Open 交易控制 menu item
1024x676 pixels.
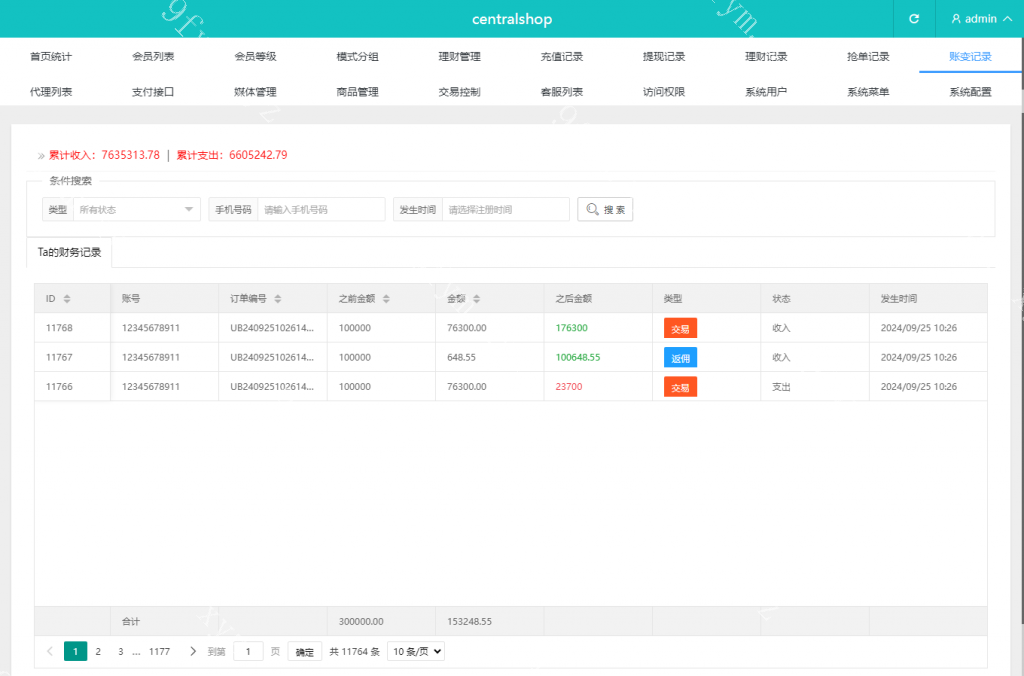click(460, 91)
